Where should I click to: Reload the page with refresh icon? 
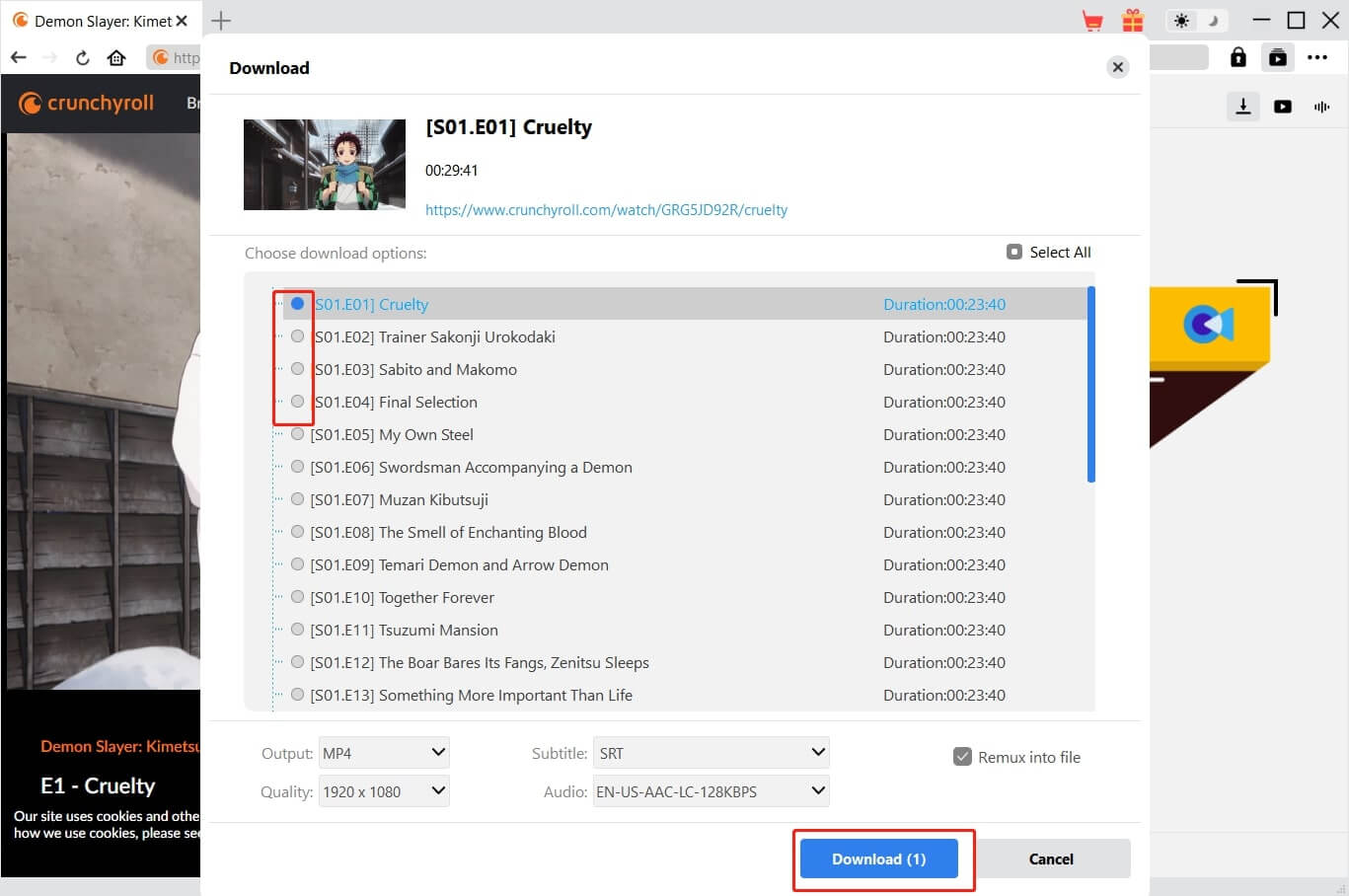tap(83, 57)
